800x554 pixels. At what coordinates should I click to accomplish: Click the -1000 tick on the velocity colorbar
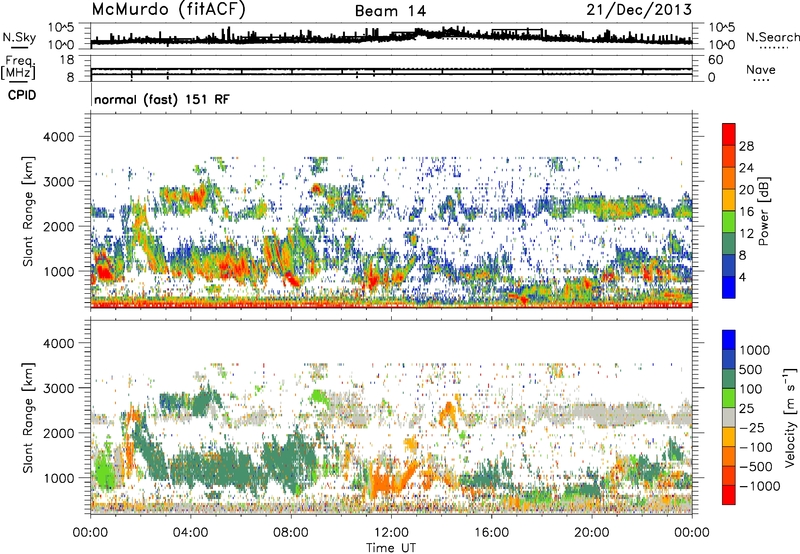759,486
